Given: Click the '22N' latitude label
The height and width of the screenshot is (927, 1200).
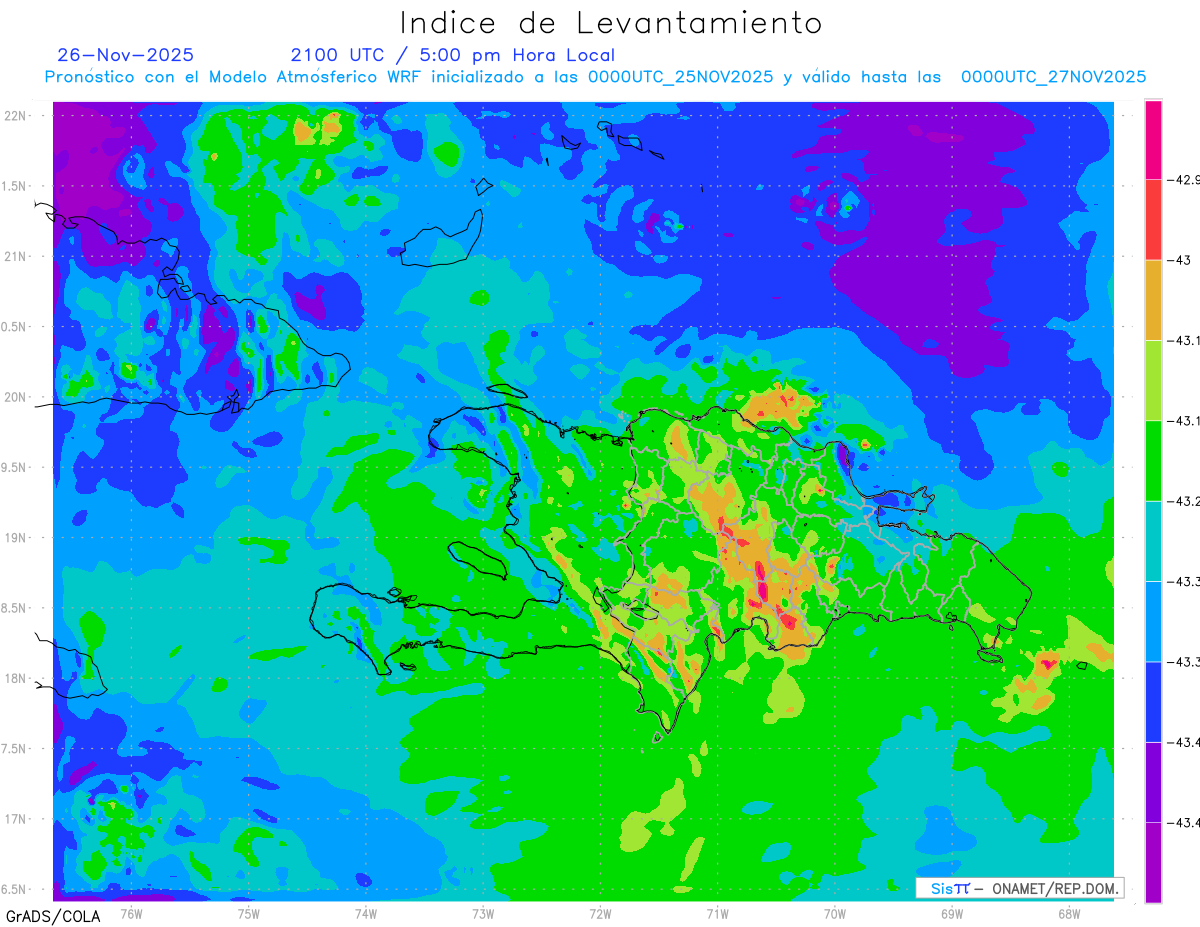Looking at the screenshot, I should tap(15, 115).
